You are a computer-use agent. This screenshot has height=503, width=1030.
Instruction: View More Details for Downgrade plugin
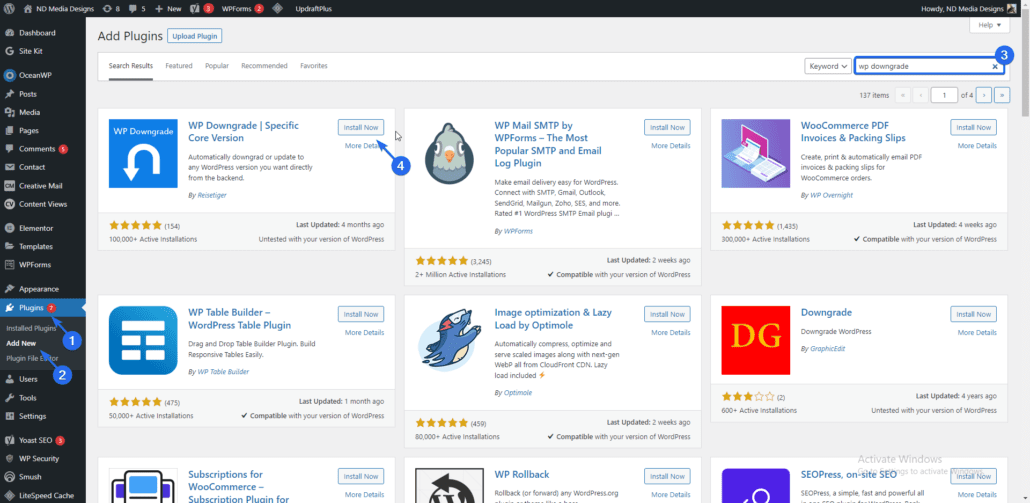click(977, 332)
